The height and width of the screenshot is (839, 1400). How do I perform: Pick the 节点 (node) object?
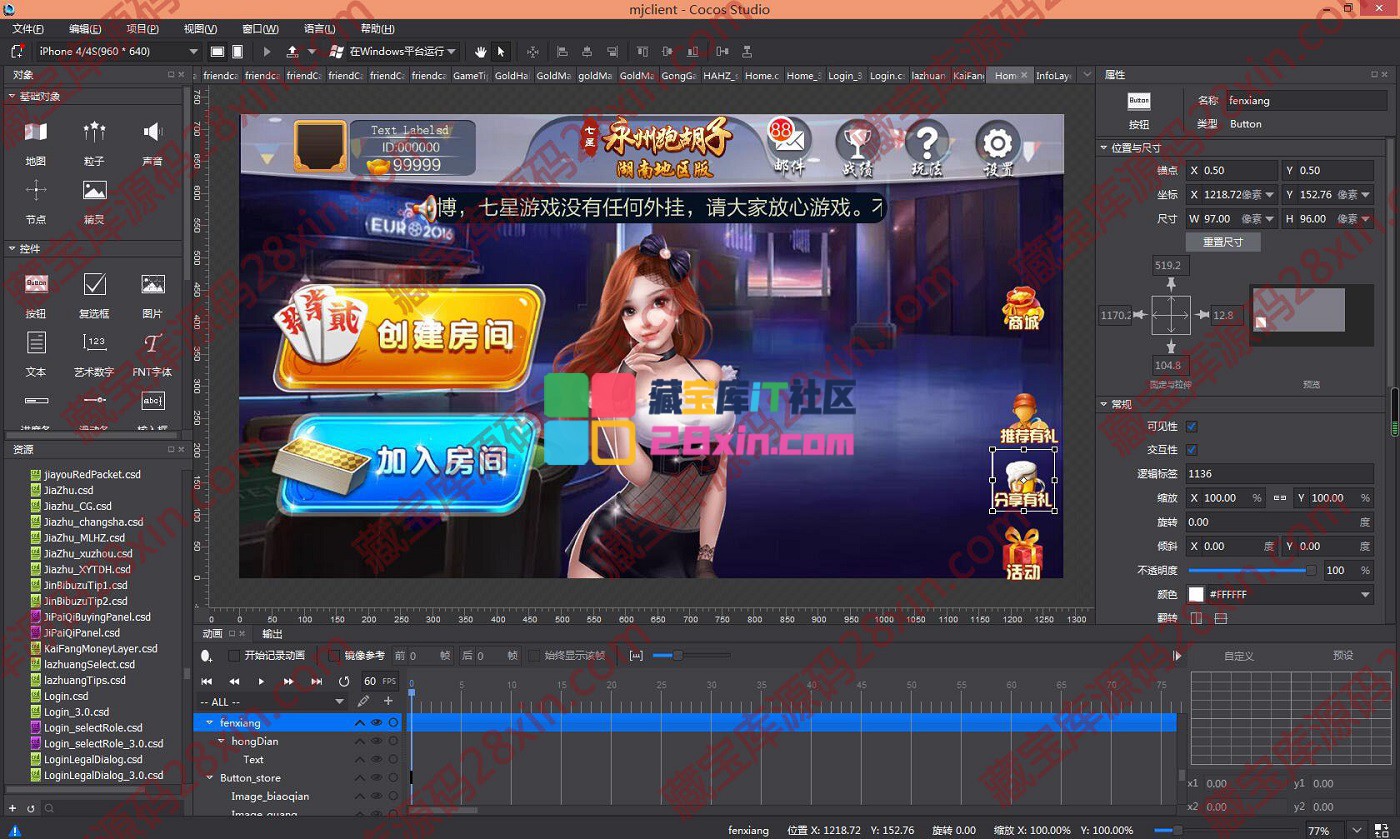36,200
